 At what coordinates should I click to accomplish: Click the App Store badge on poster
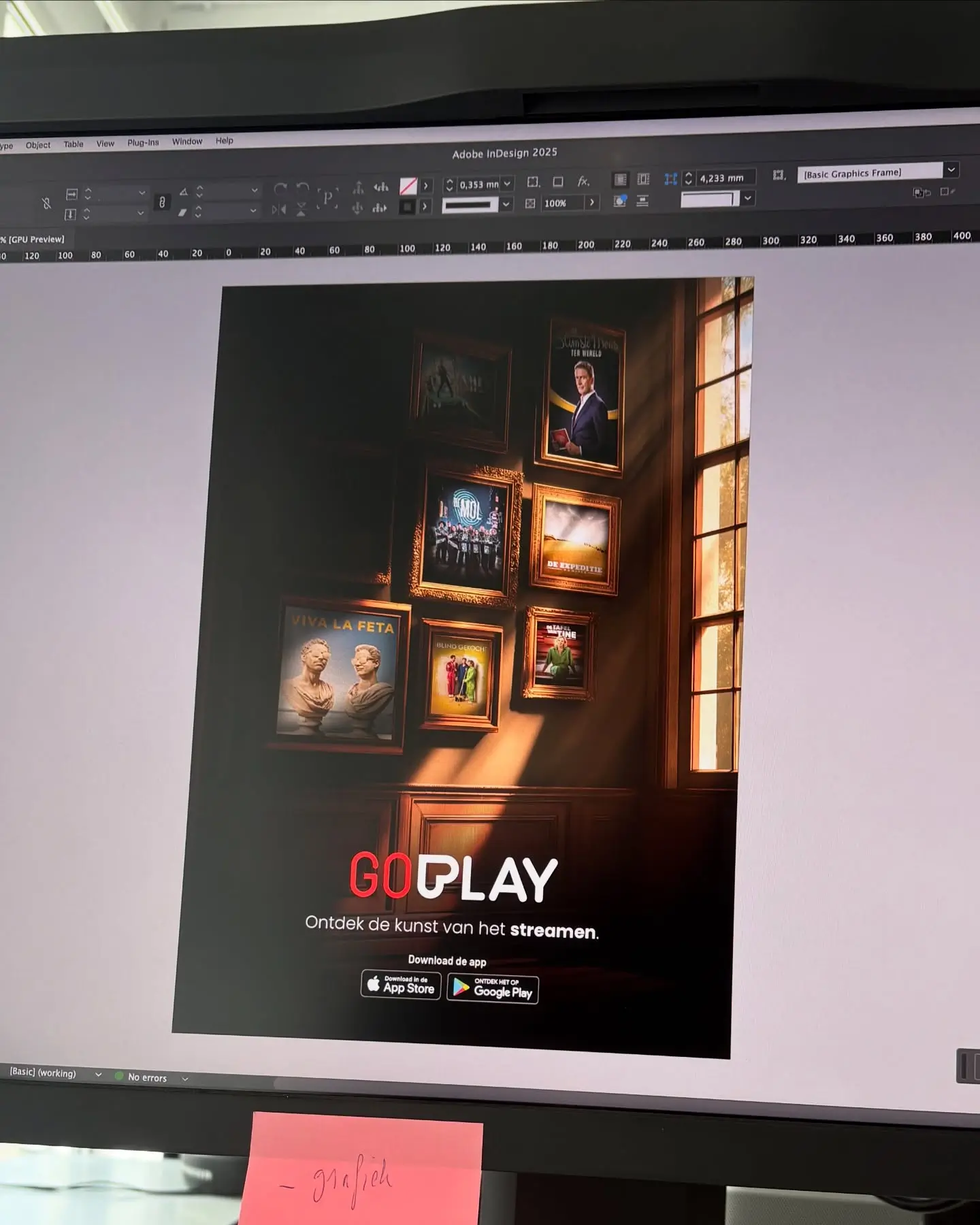pyautogui.click(x=401, y=985)
